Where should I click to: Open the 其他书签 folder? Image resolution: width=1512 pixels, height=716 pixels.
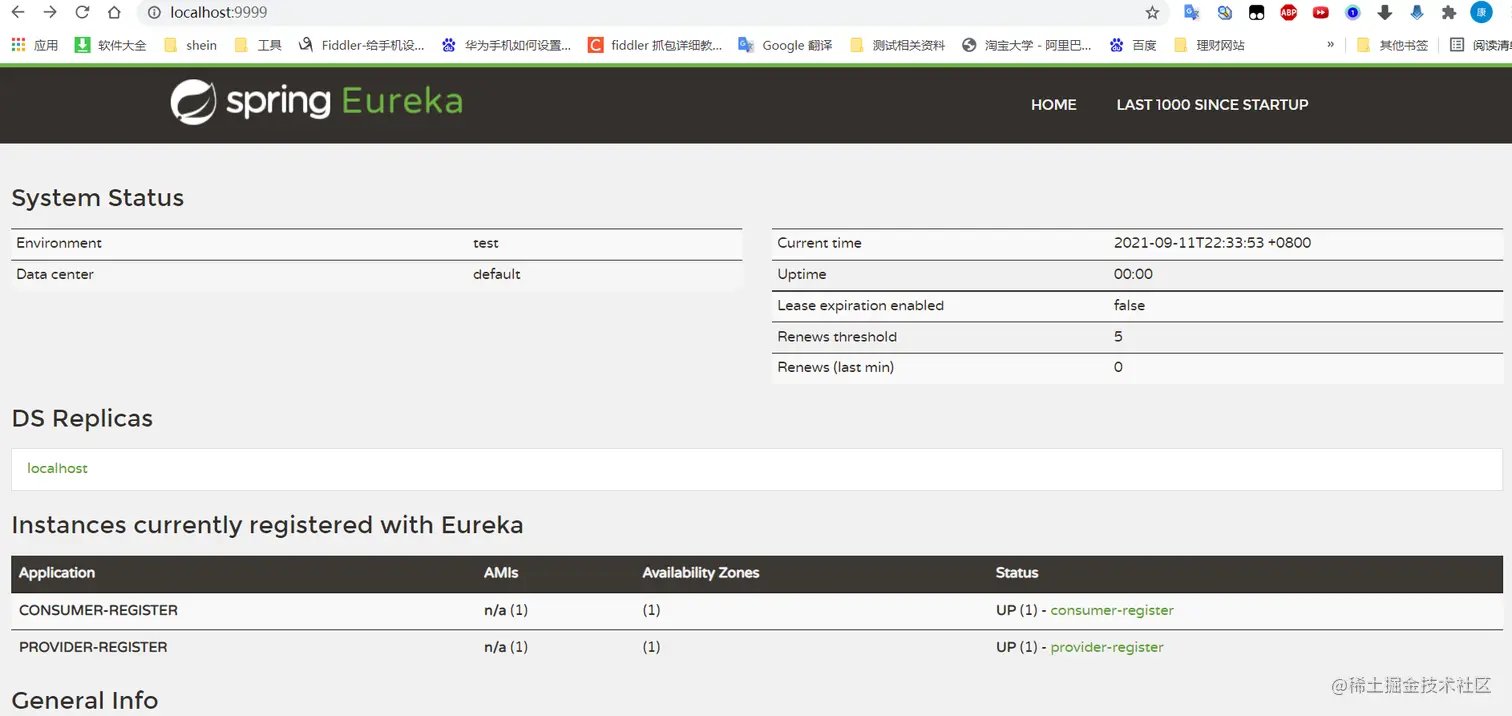tap(1393, 45)
